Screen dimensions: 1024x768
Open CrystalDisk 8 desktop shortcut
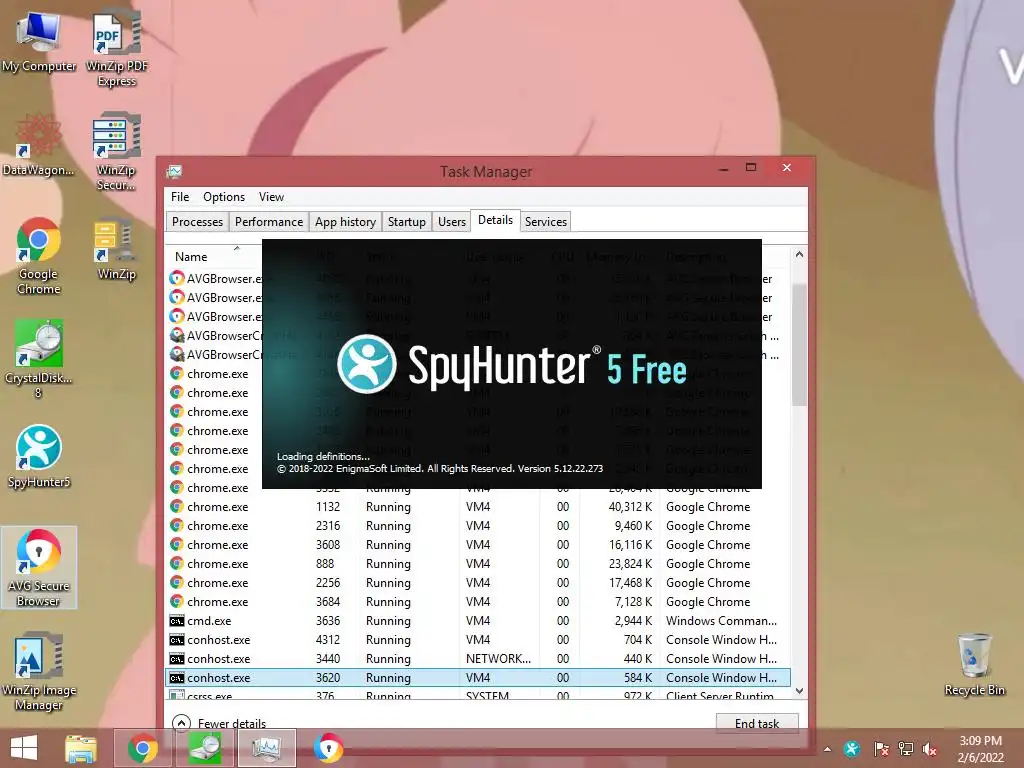coord(39,359)
